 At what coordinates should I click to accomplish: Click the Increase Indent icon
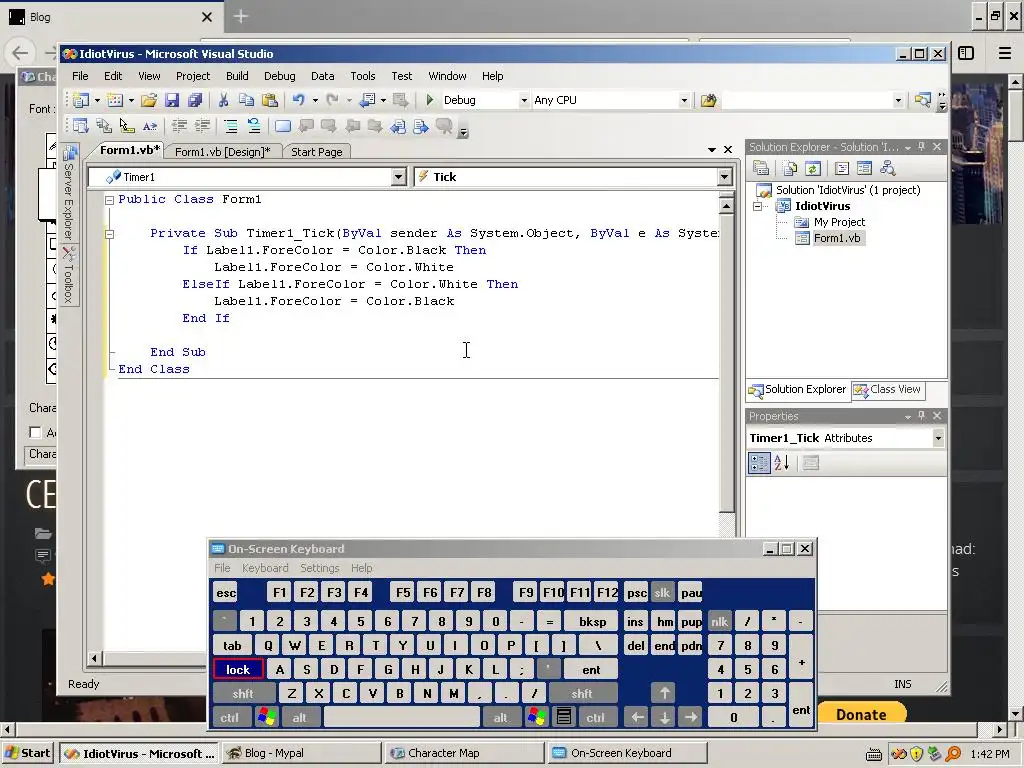tap(202, 126)
